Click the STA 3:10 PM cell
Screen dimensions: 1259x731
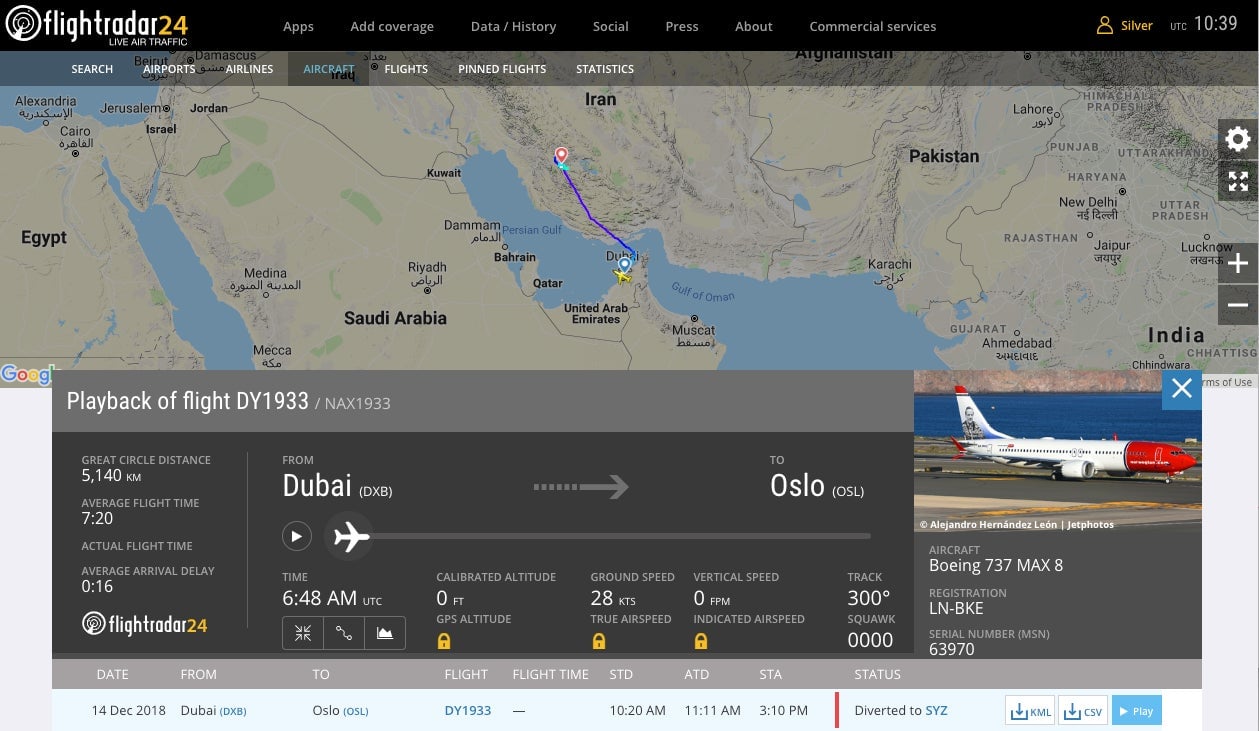click(x=784, y=711)
